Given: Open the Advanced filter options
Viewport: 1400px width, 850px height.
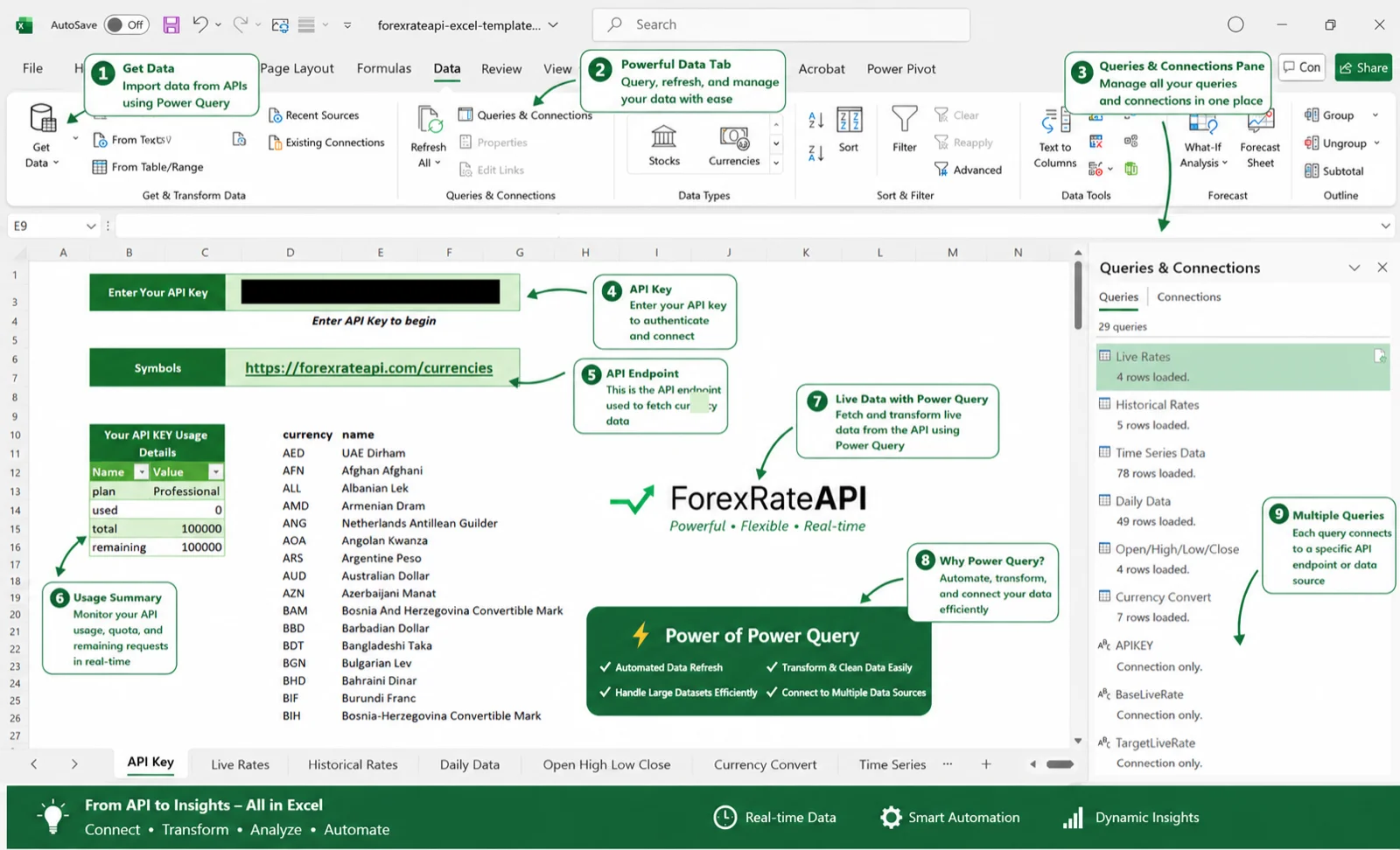Looking at the screenshot, I should coord(968,170).
